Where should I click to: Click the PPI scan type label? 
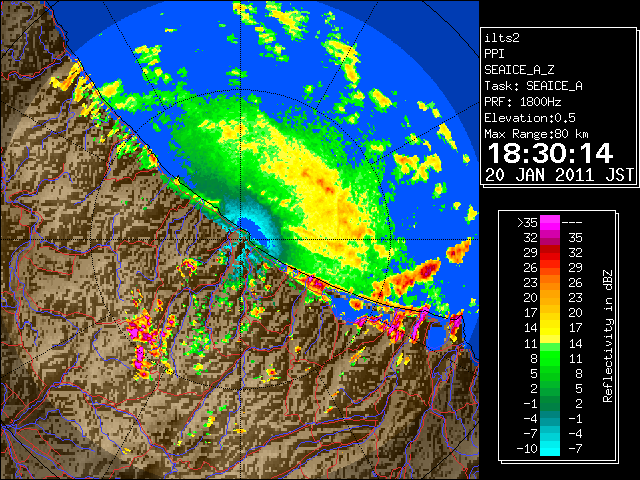pos(494,54)
